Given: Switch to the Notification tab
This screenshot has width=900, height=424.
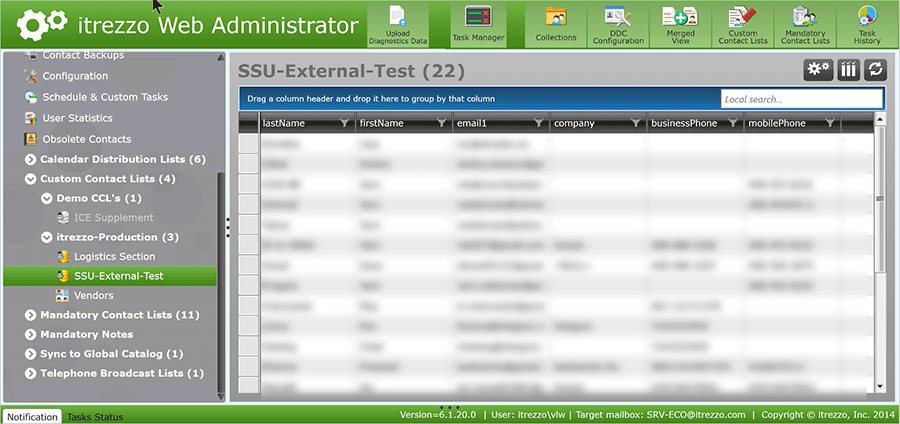Looking at the screenshot, I should [x=32, y=417].
